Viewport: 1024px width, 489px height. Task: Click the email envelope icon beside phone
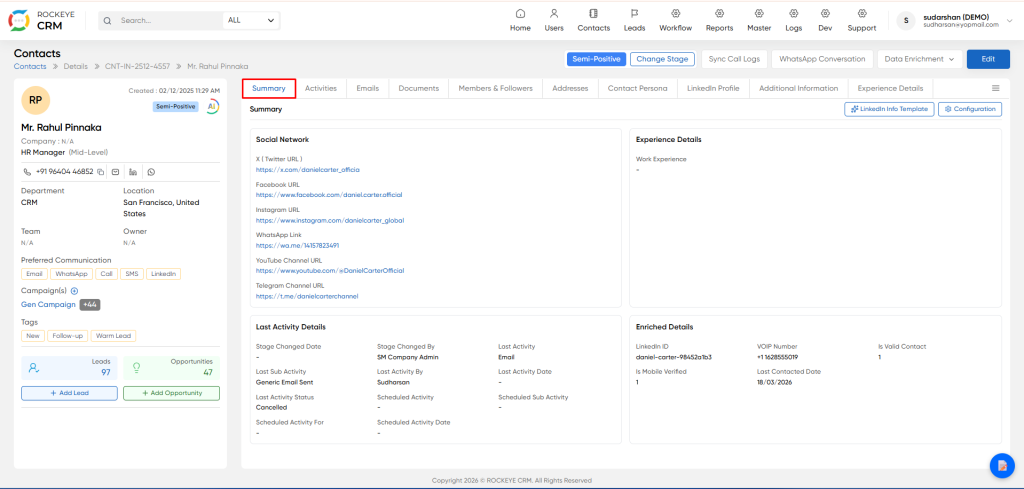116,172
